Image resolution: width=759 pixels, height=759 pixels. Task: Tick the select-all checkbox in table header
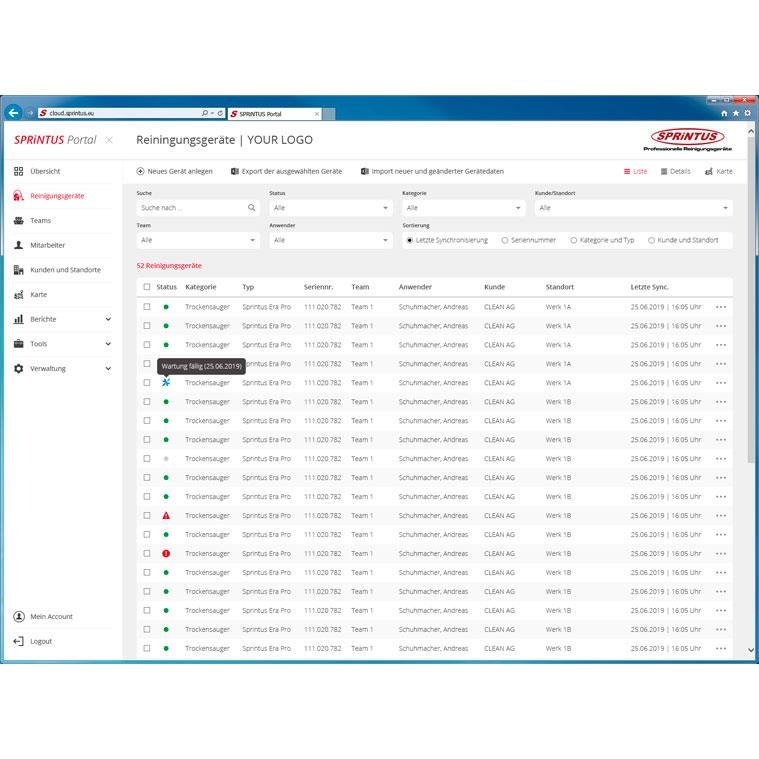point(147,287)
